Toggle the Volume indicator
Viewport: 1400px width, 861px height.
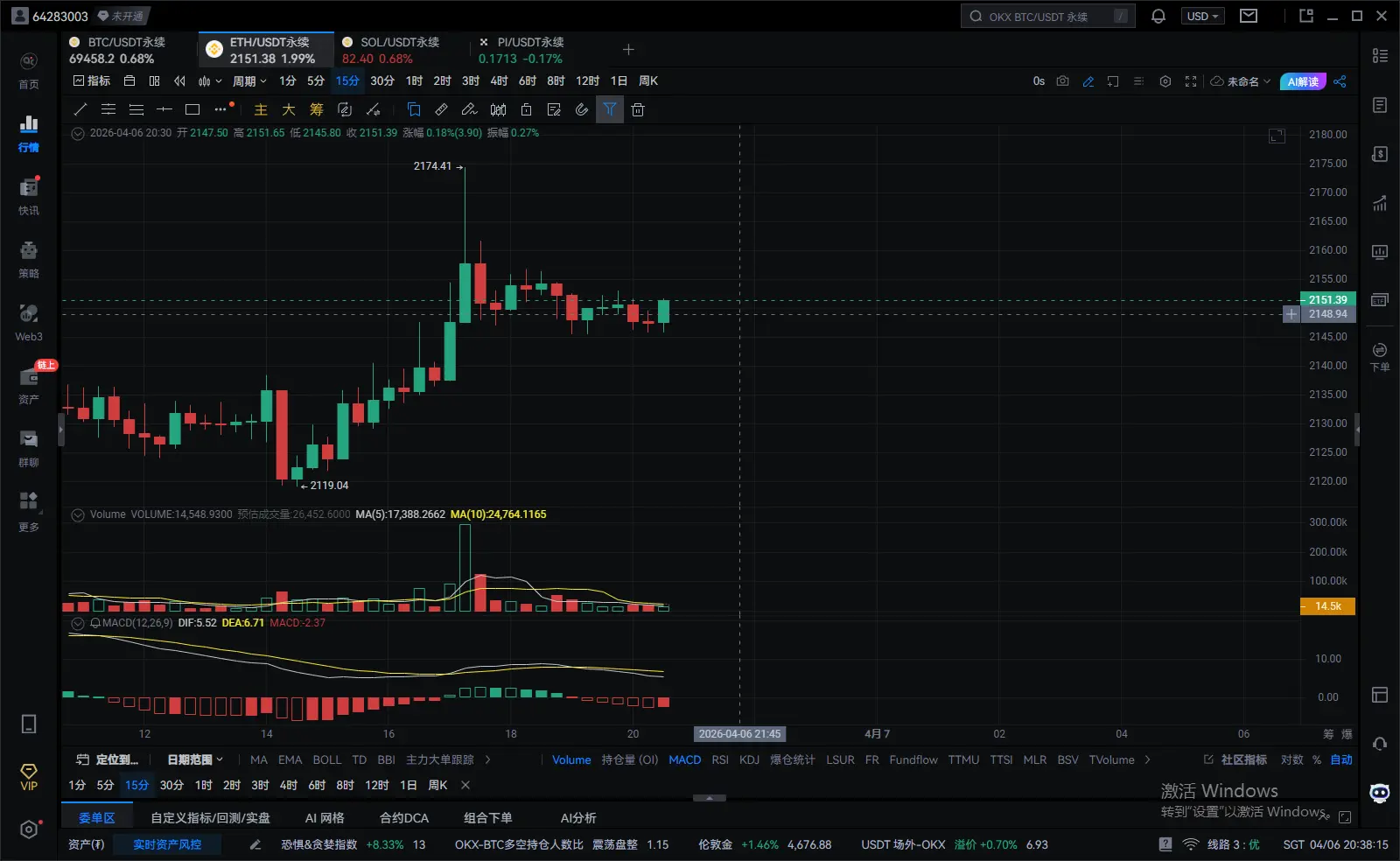coord(571,759)
